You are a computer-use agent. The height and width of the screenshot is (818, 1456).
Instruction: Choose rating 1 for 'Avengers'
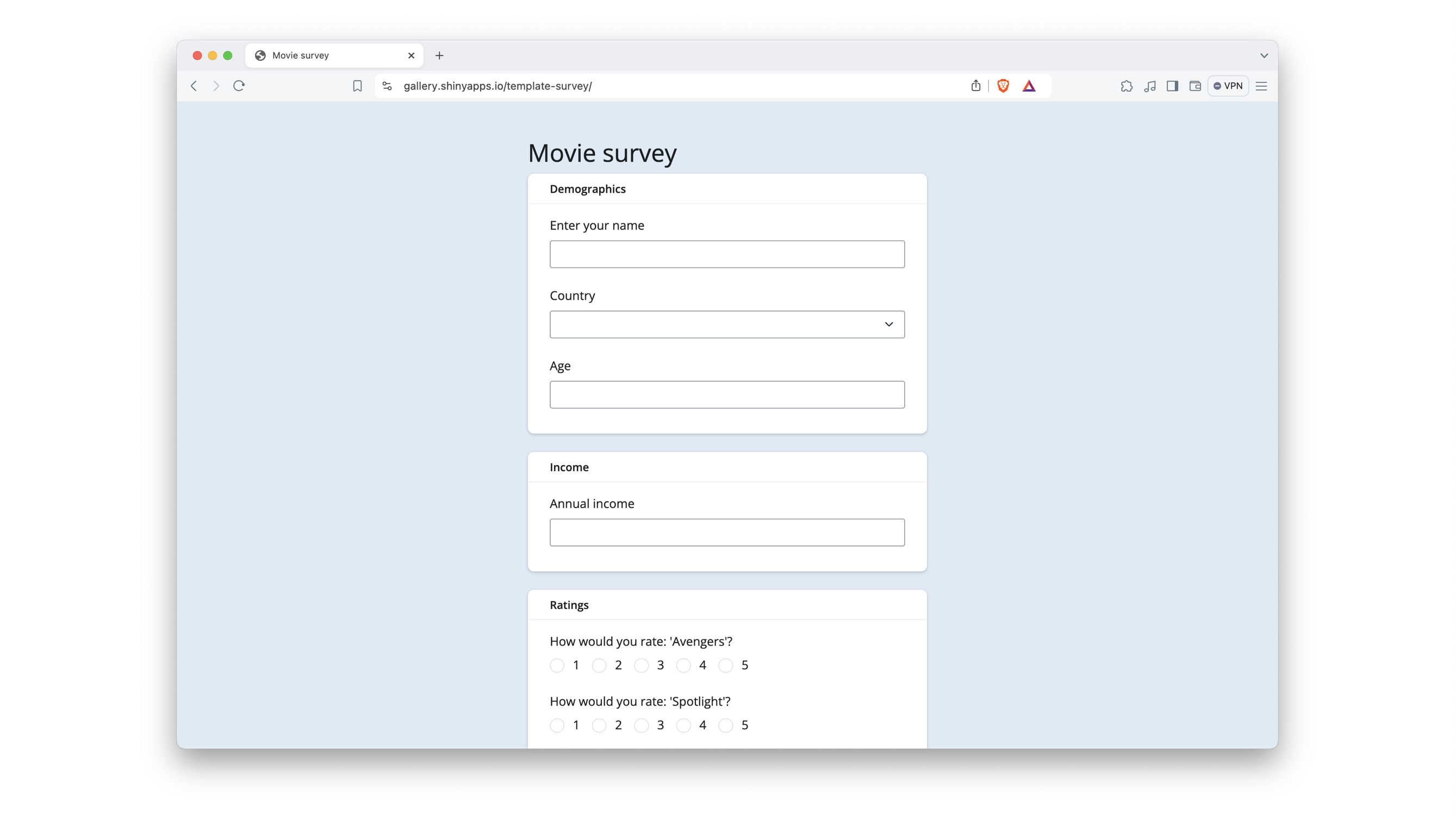557,665
